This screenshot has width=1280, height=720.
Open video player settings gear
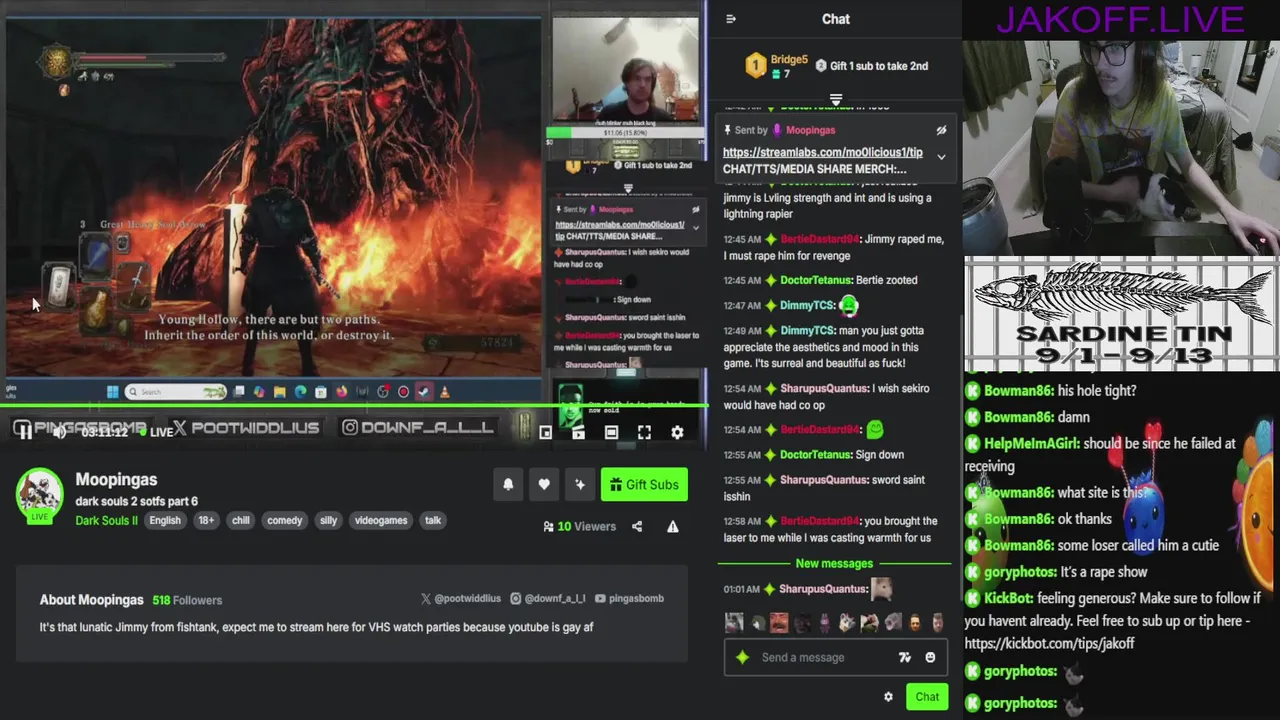[677, 432]
